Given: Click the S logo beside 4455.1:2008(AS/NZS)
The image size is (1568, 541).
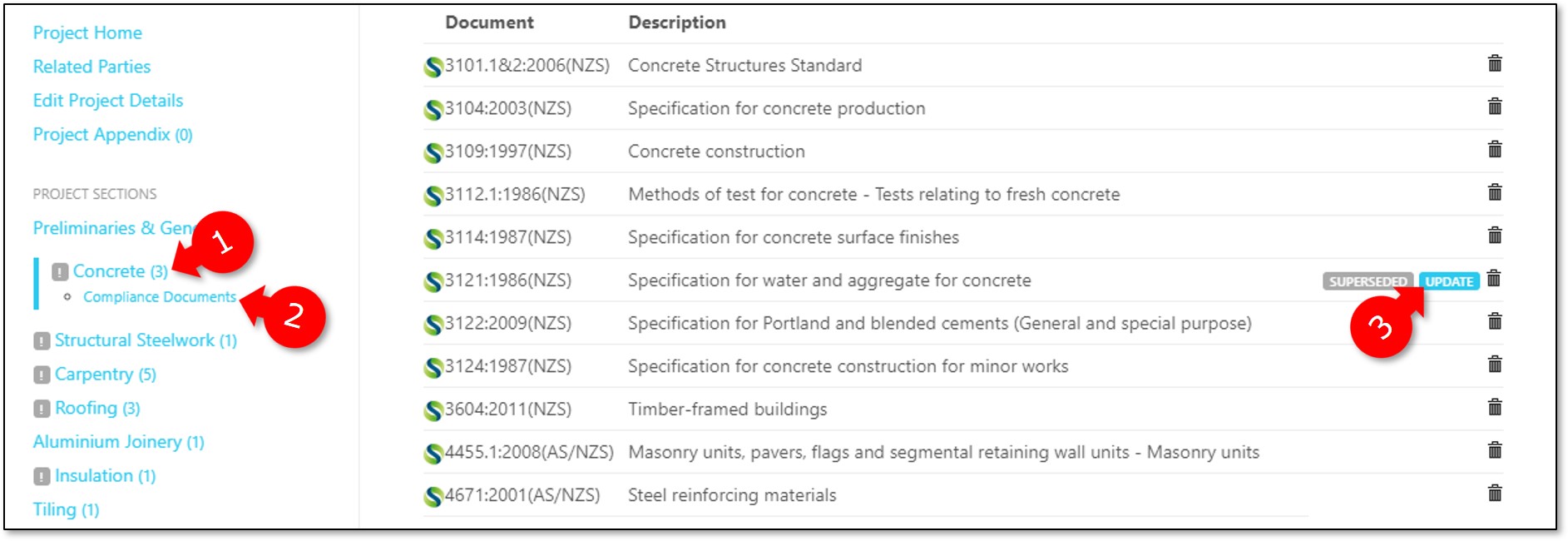Looking at the screenshot, I should tap(433, 454).
